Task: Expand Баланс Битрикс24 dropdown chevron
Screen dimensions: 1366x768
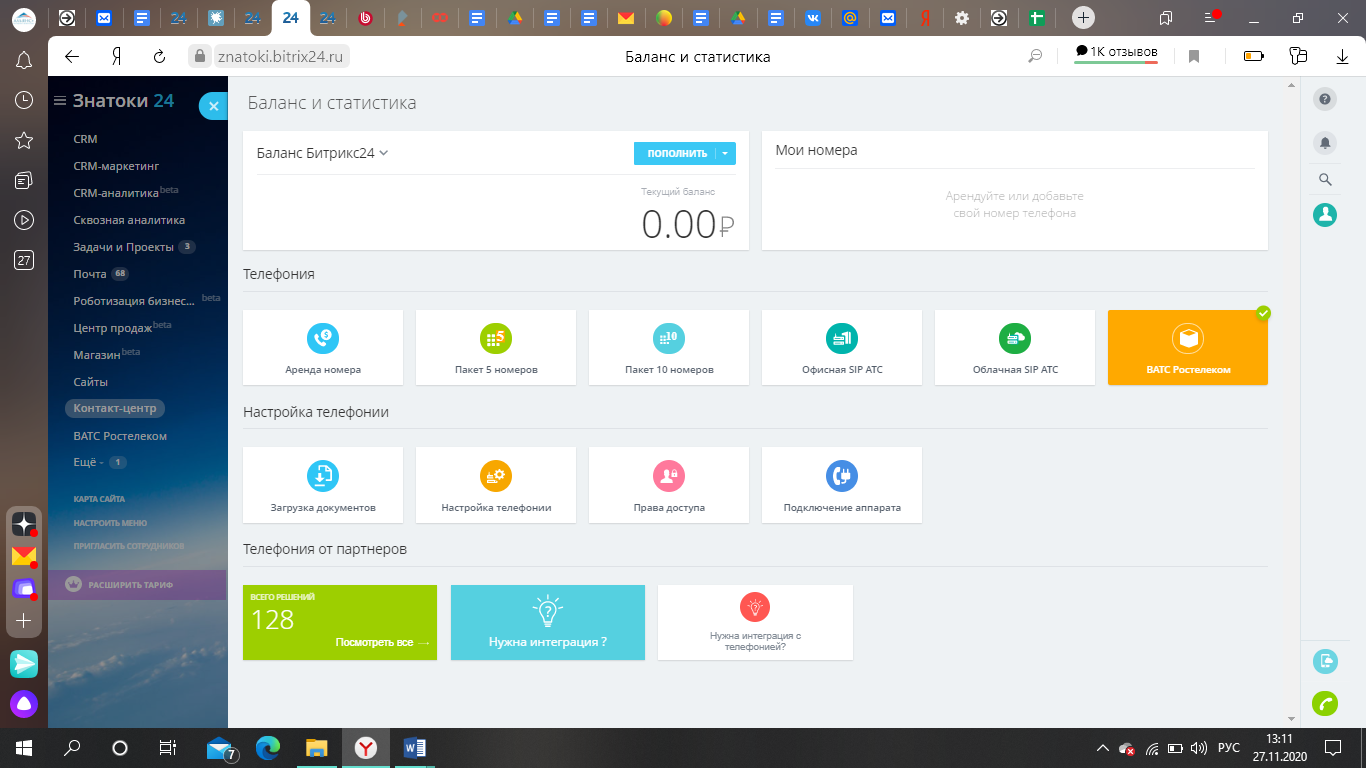Action: coord(384,153)
